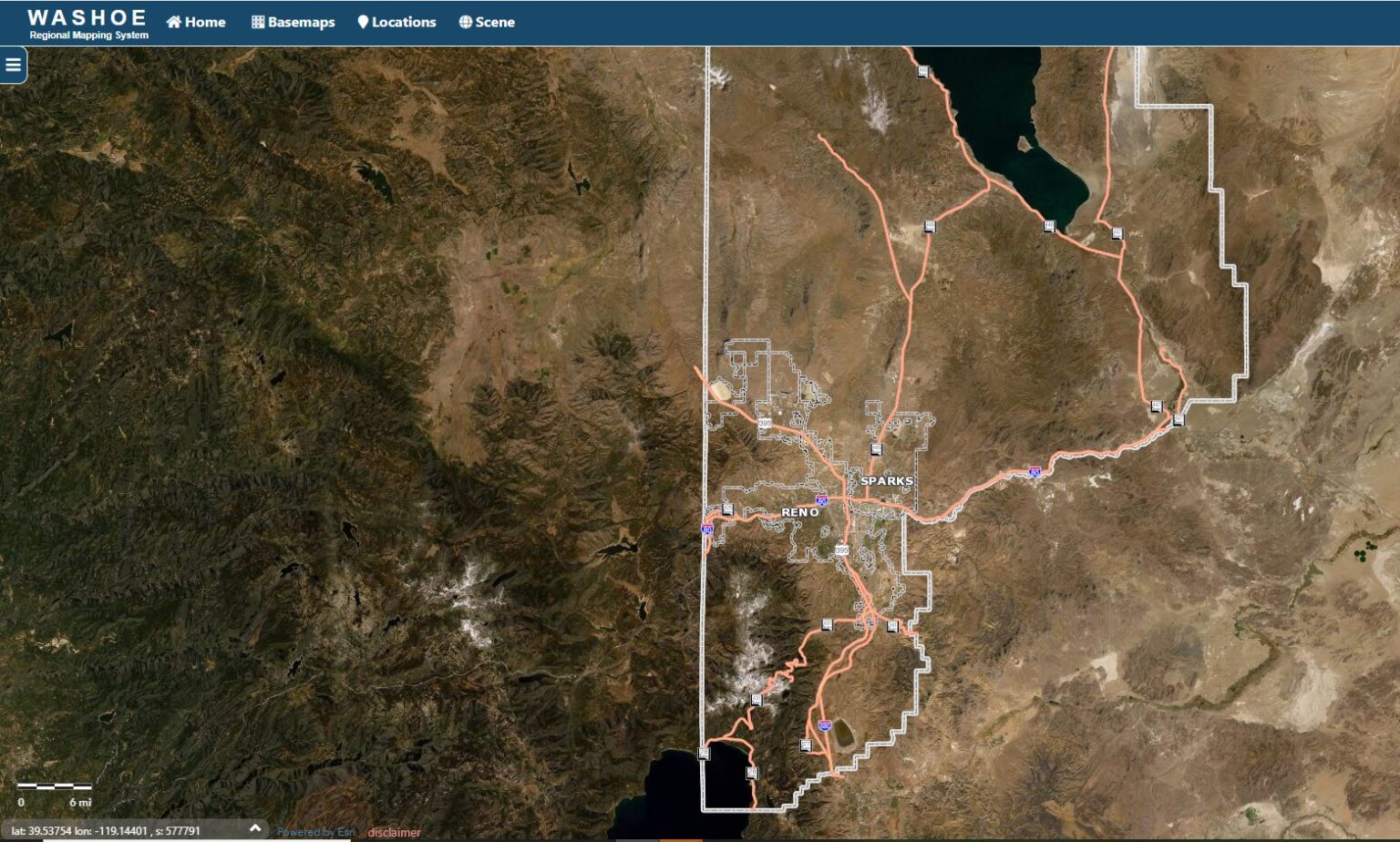Open the disclaimer link
This screenshot has width=1400, height=842.
click(394, 832)
